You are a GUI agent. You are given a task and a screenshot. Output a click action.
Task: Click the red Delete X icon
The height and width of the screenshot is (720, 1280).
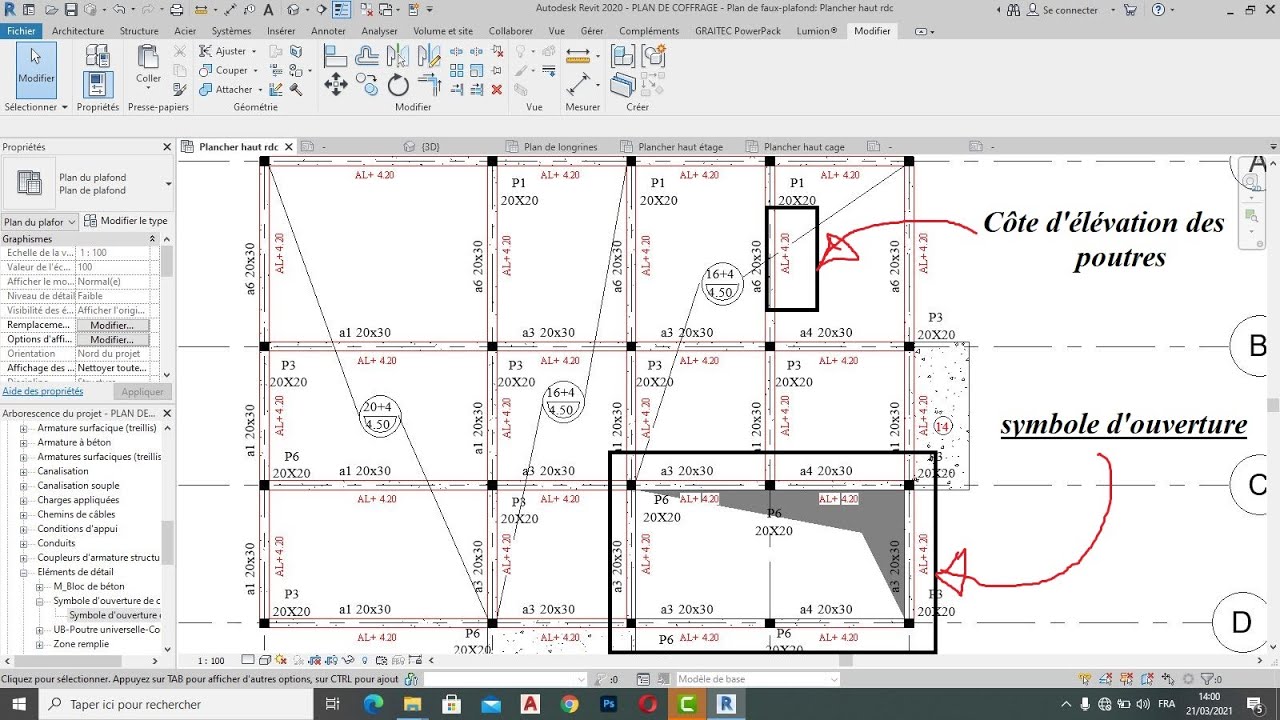(497, 89)
